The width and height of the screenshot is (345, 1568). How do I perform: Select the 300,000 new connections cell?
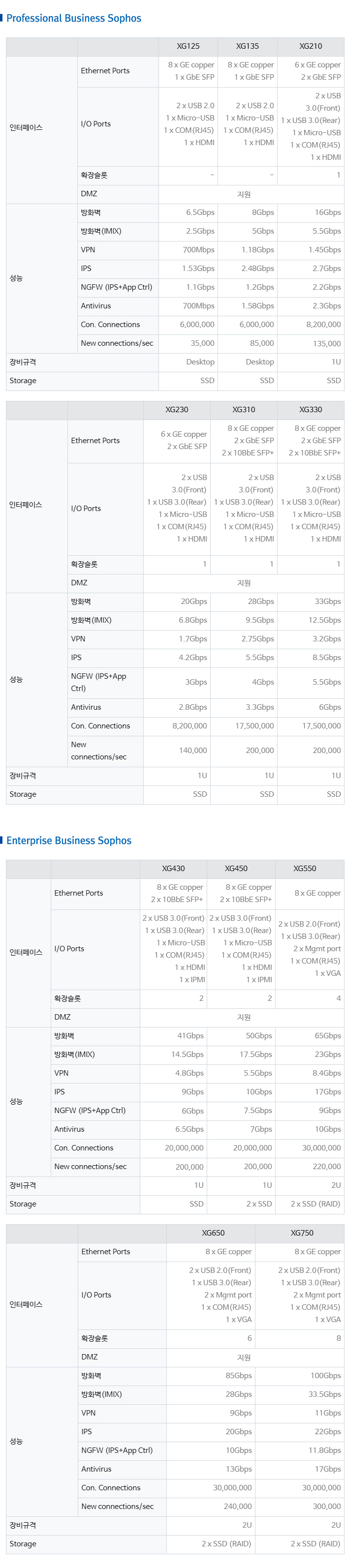click(x=327, y=1506)
